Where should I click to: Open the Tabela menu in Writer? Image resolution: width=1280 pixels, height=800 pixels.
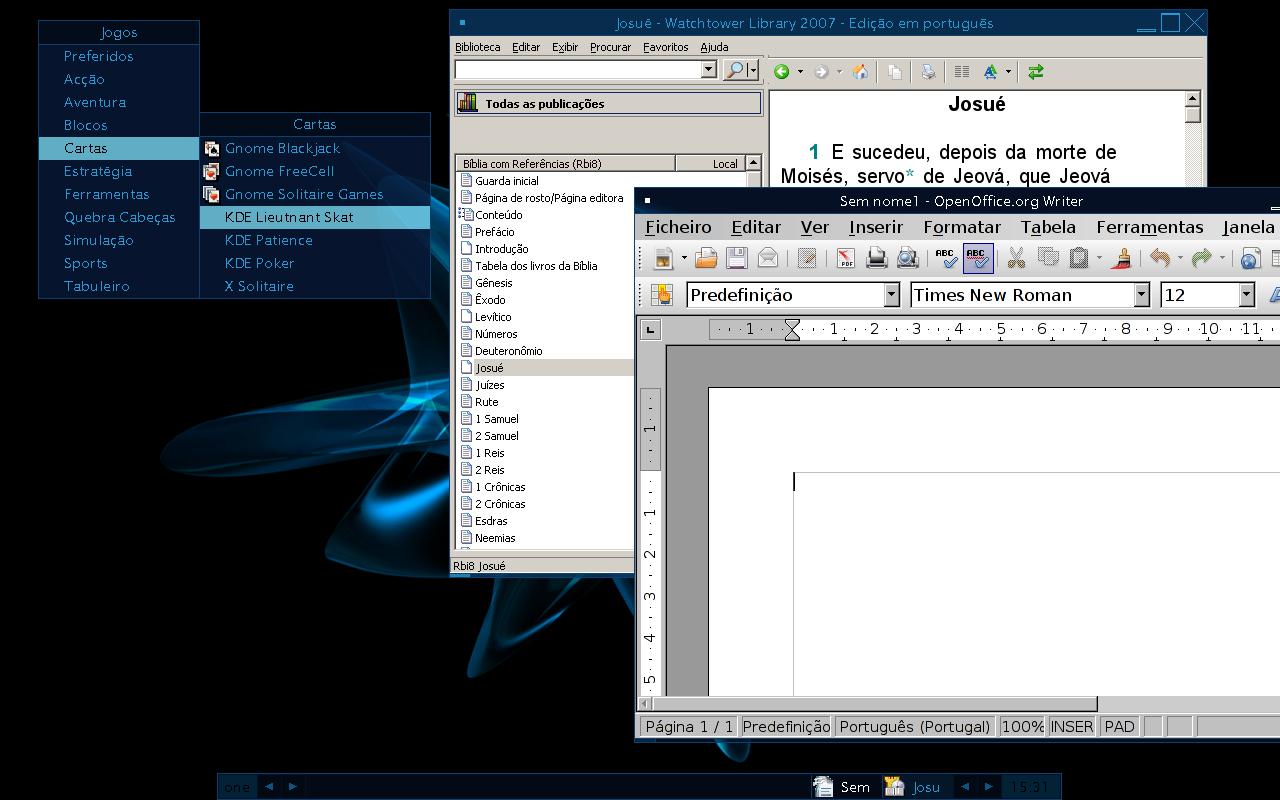pyautogui.click(x=1048, y=227)
